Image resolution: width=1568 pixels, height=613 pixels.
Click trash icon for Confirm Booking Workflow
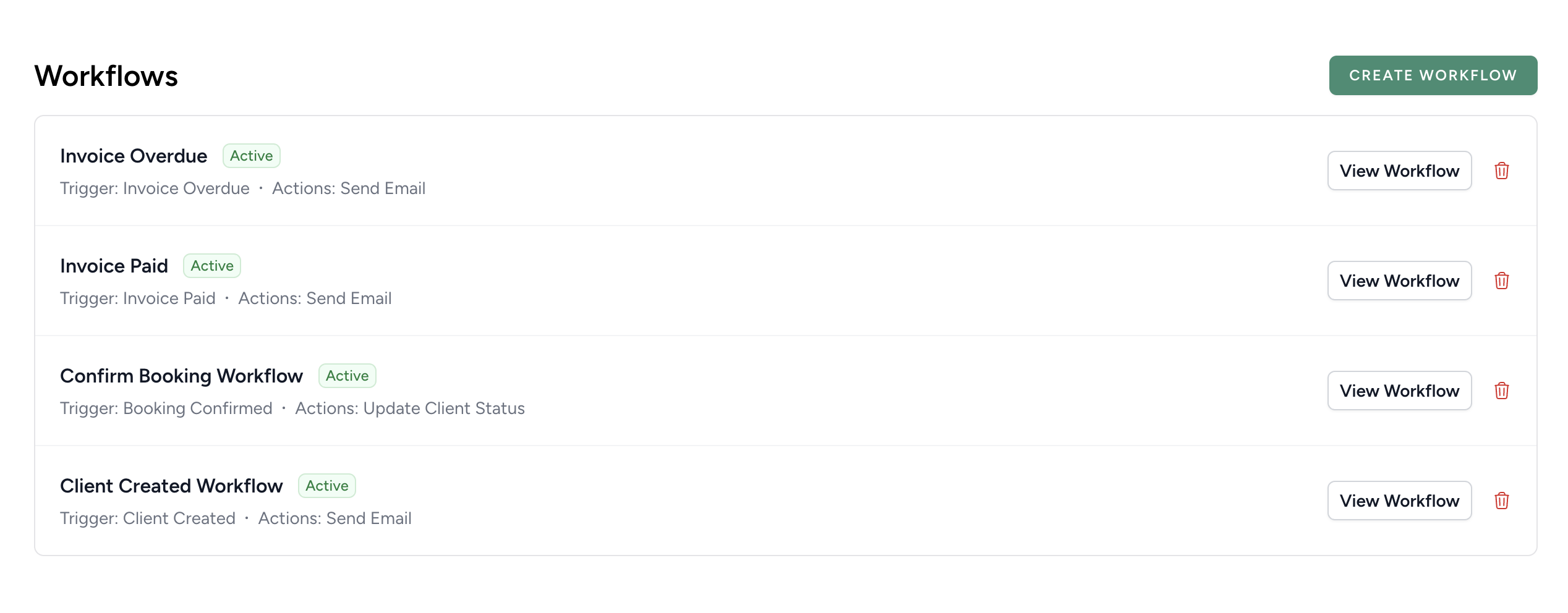(x=1502, y=391)
